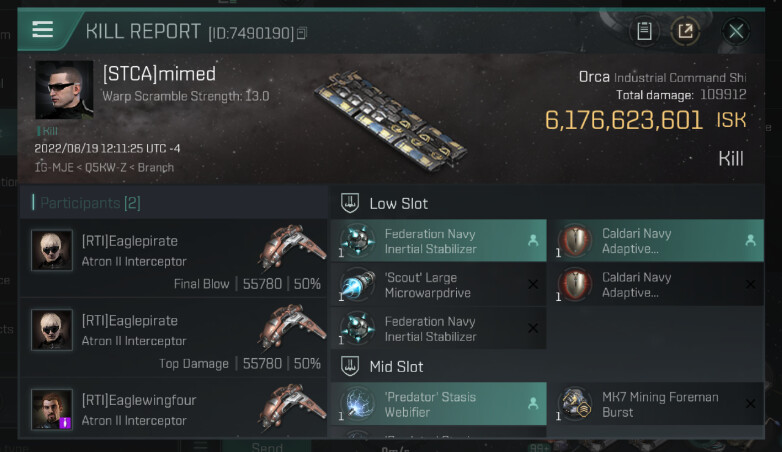The height and width of the screenshot is (452, 782).
Task: Click the clipboard icon in header
Action: point(645,31)
